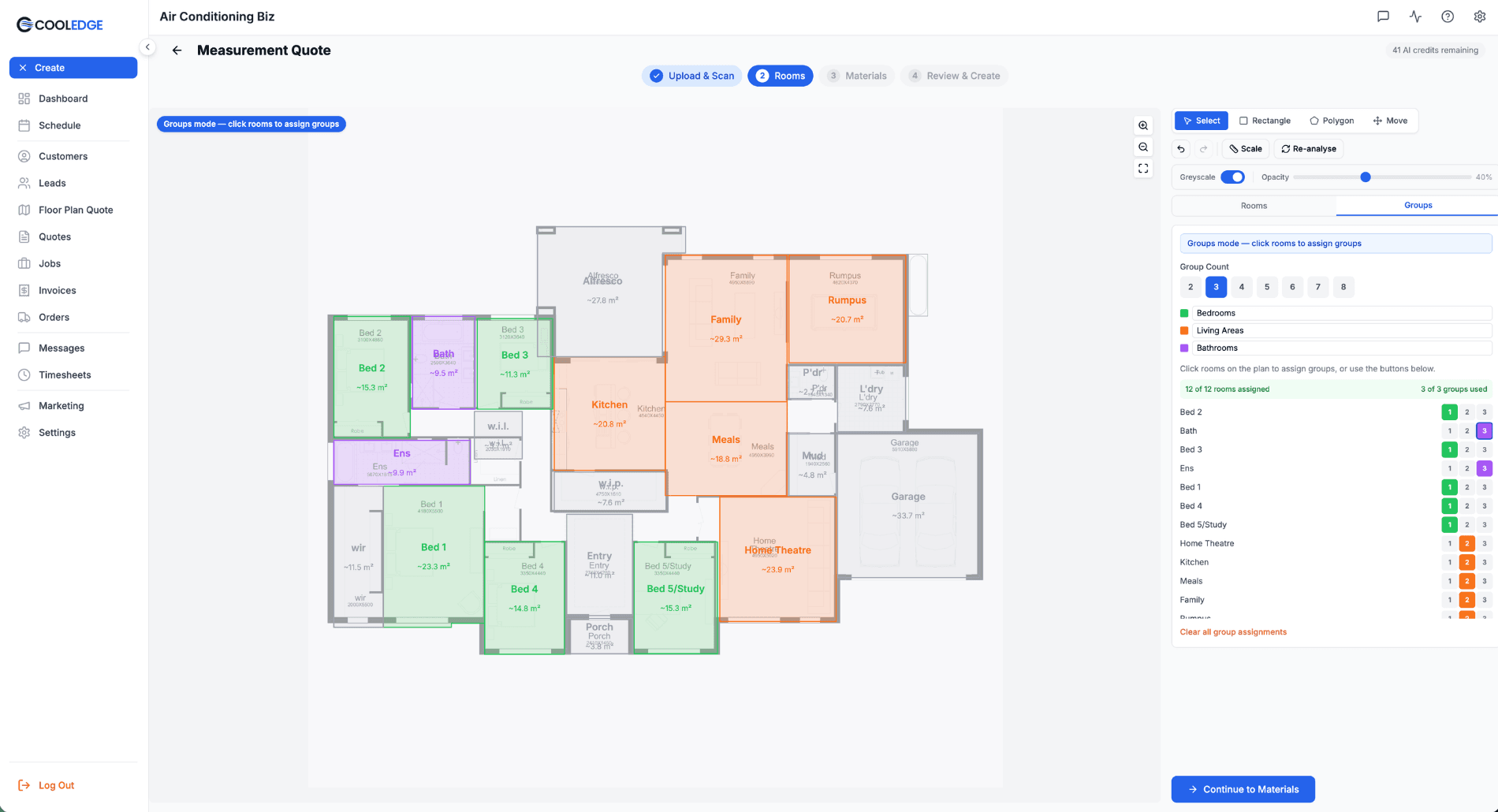
Task: Clear all group assignments
Action: tap(1233, 631)
